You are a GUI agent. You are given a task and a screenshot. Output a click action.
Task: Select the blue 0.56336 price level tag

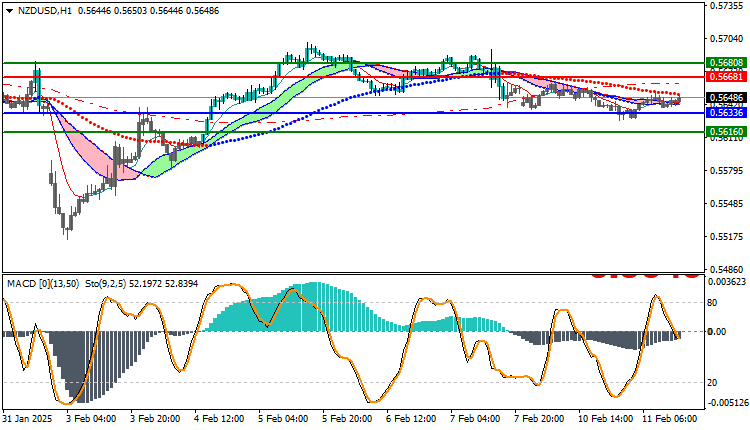(x=726, y=113)
